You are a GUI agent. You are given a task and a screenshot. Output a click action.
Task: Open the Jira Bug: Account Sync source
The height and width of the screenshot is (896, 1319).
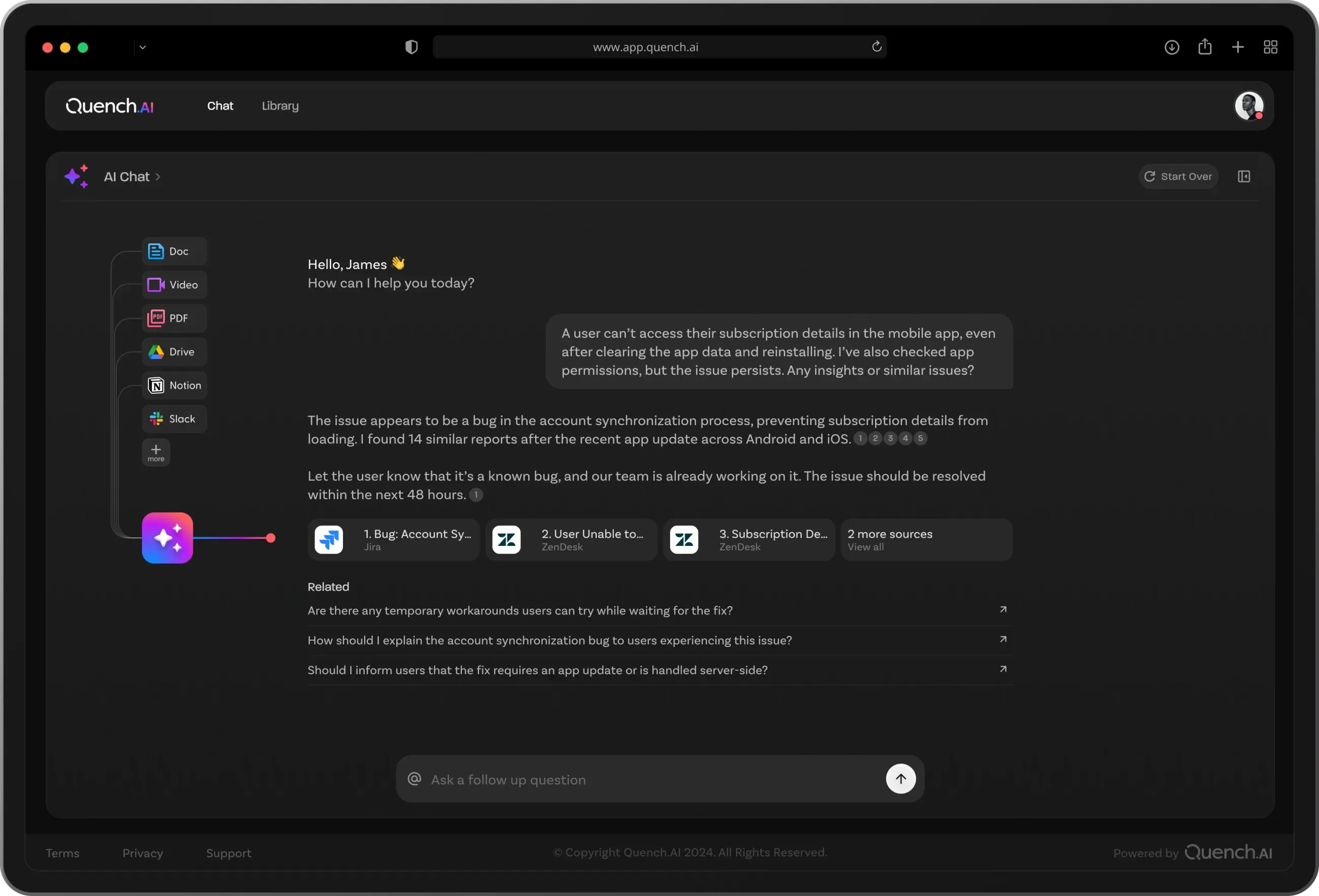393,540
